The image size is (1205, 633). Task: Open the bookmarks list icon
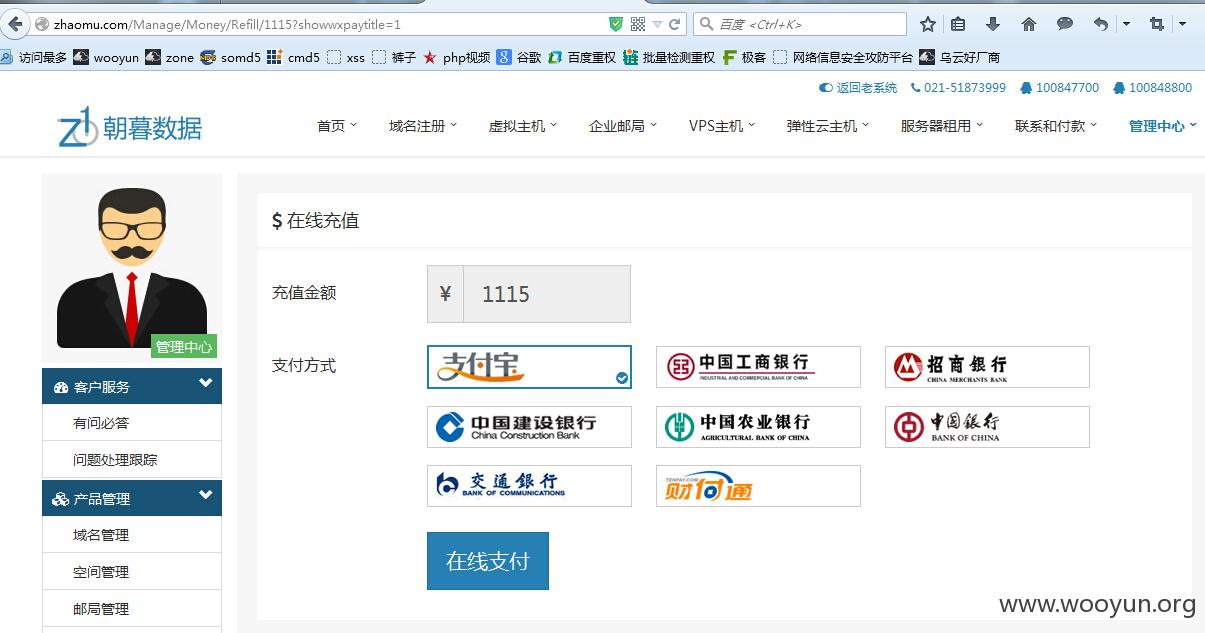click(x=958, y=24)
